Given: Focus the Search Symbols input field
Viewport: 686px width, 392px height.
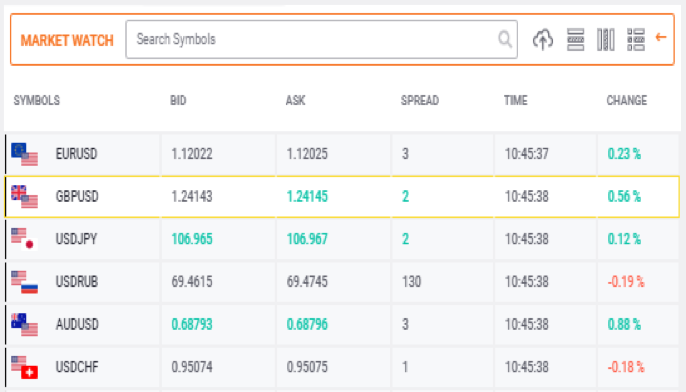Looking at the screenshot, I should coord(322,39).
